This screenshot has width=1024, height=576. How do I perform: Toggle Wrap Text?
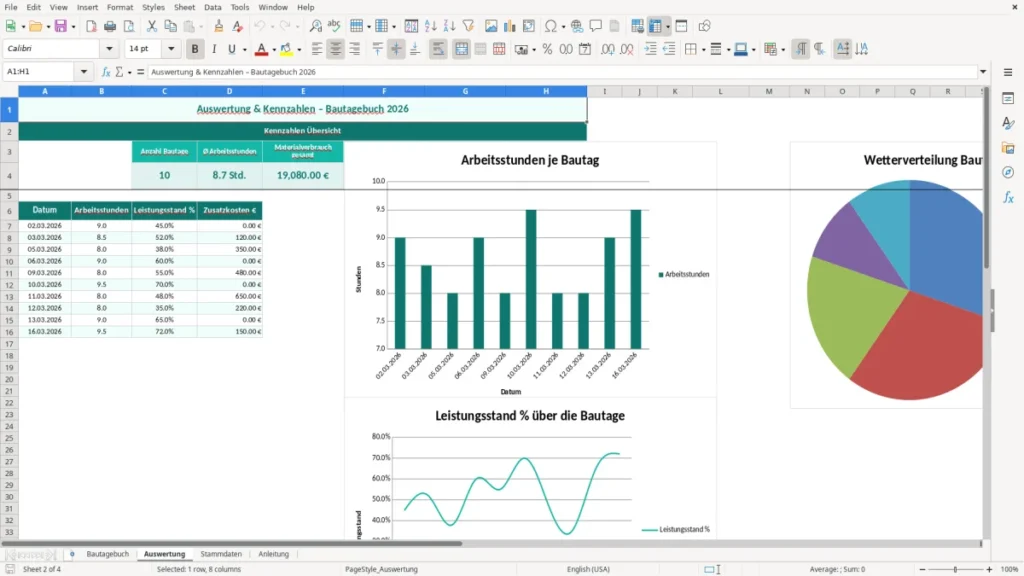438,49
